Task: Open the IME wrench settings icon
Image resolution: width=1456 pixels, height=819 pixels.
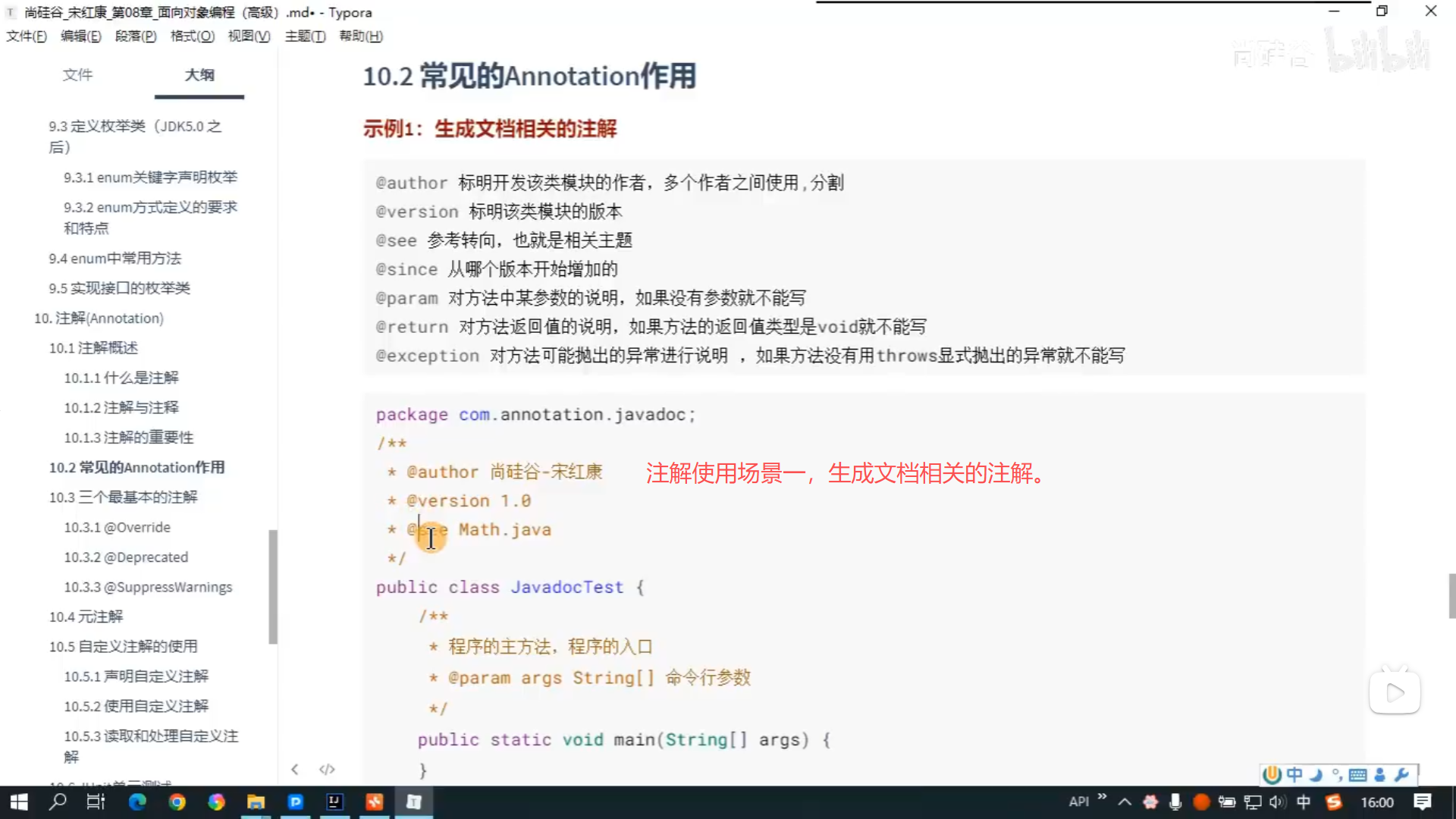Action: point(1401,774)
